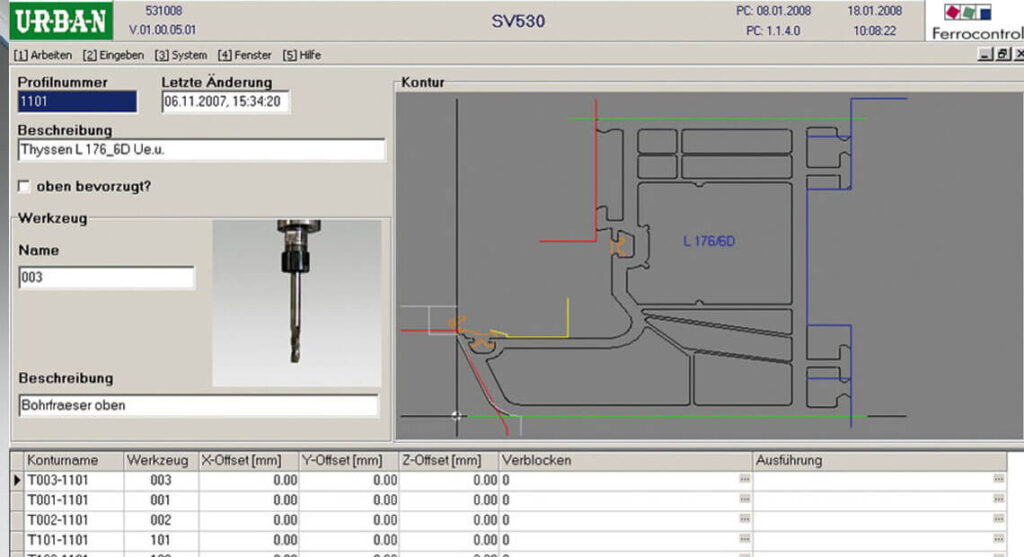Select the L 176/6D label in contour view
Viewport: 1024px width, 557px height.
(x=709, y=242)
